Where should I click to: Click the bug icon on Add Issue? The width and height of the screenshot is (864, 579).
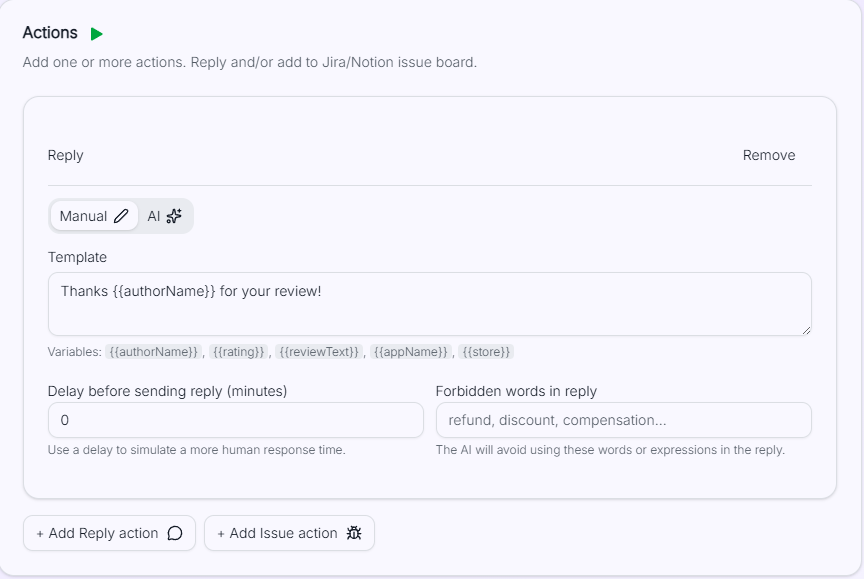(x=354, y=533)
